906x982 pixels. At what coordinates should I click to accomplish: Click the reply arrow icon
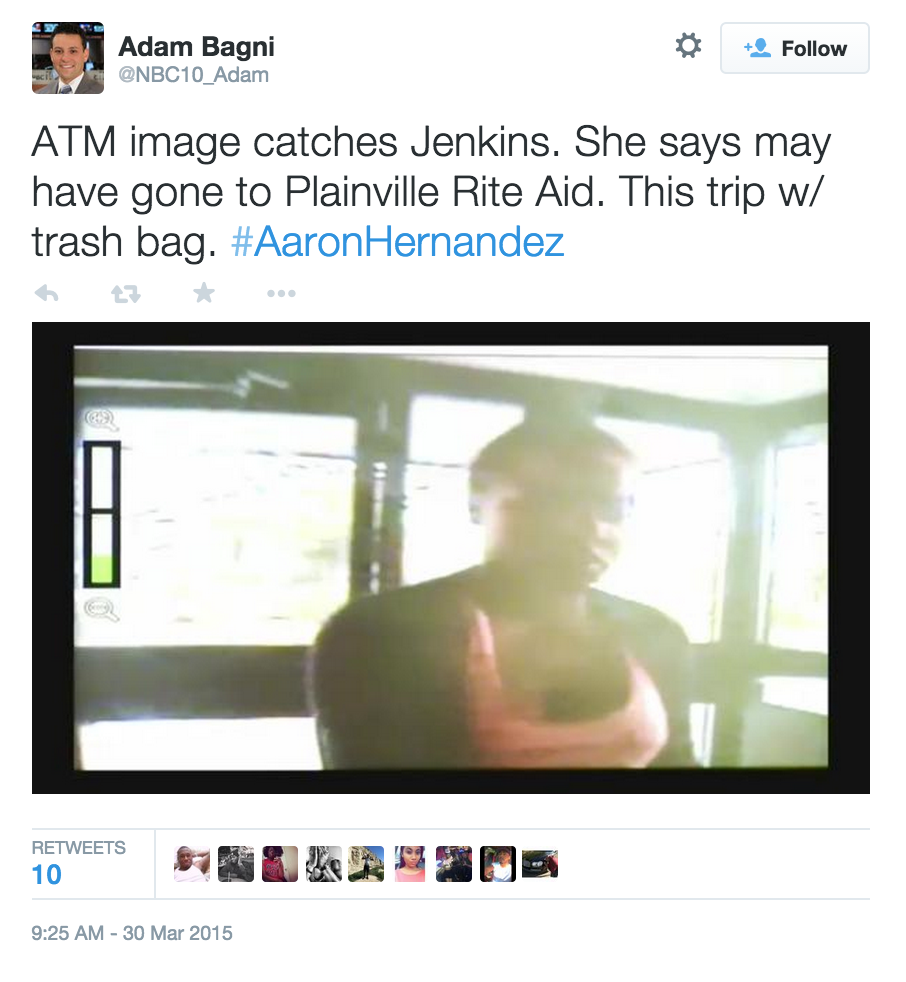tap(46, 293)
